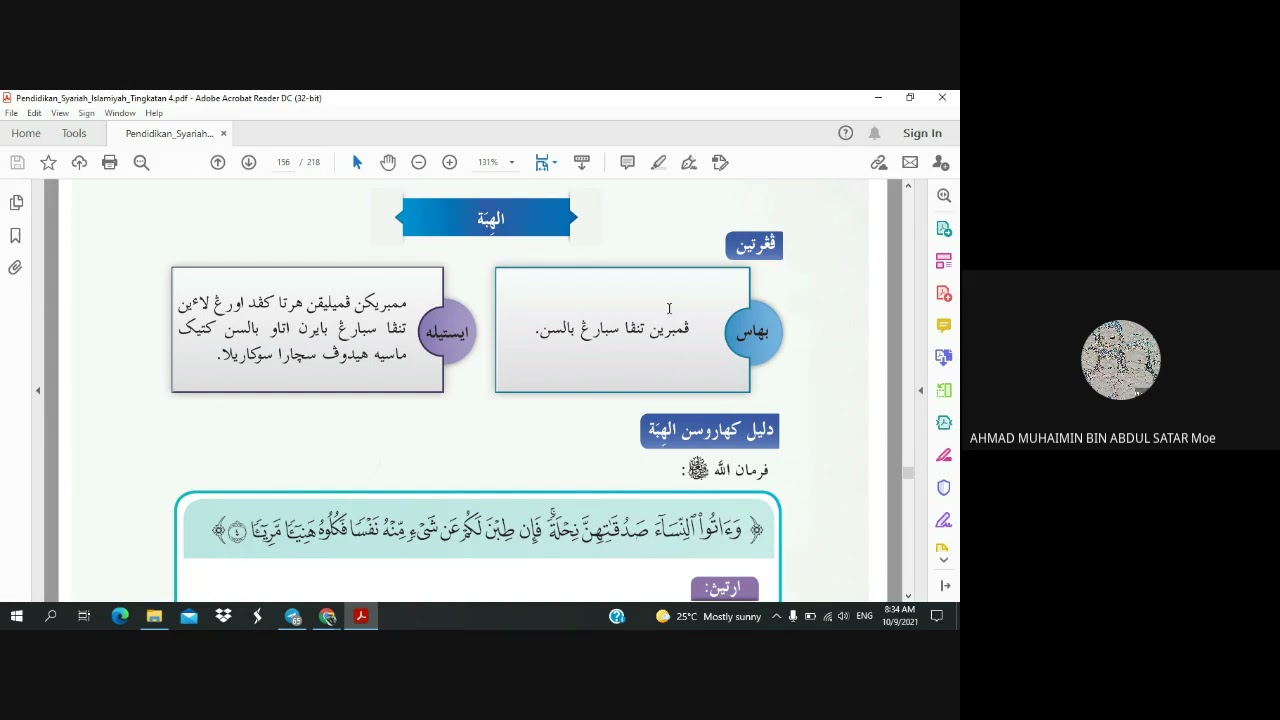
Task: Collapse the right tools pane
Action: 921,390
